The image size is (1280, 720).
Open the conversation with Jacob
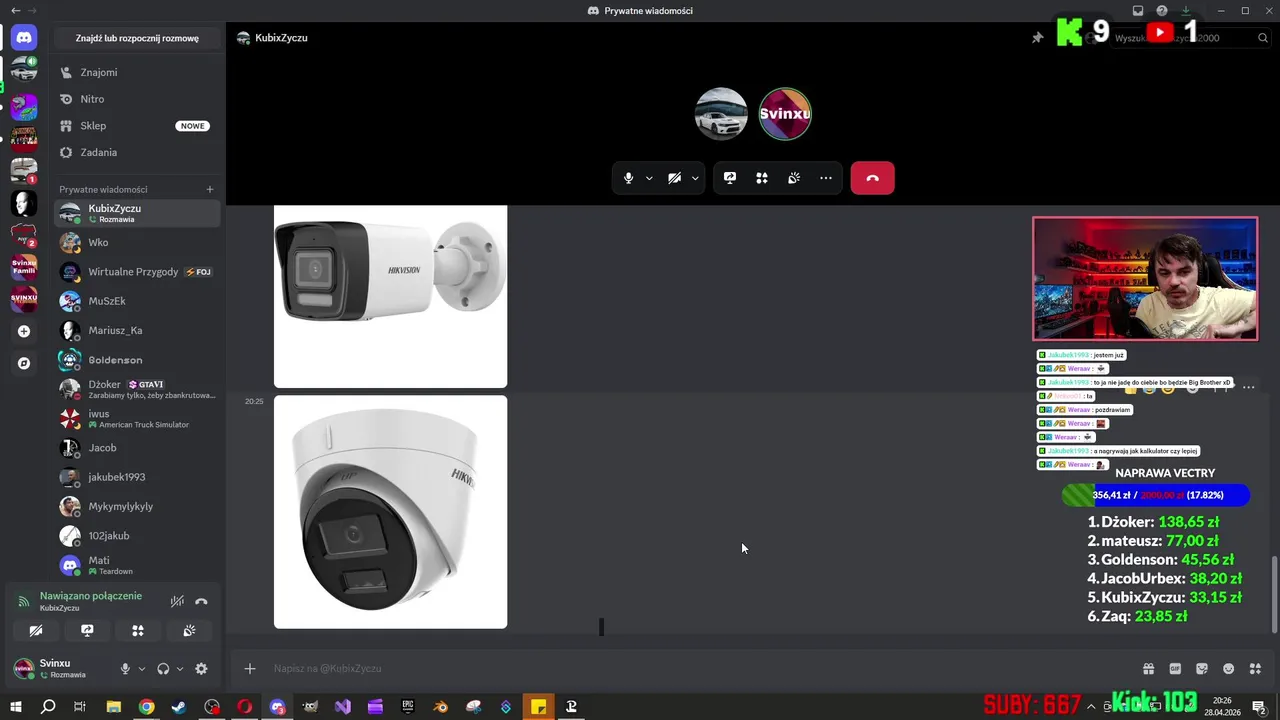click(139, 447)
